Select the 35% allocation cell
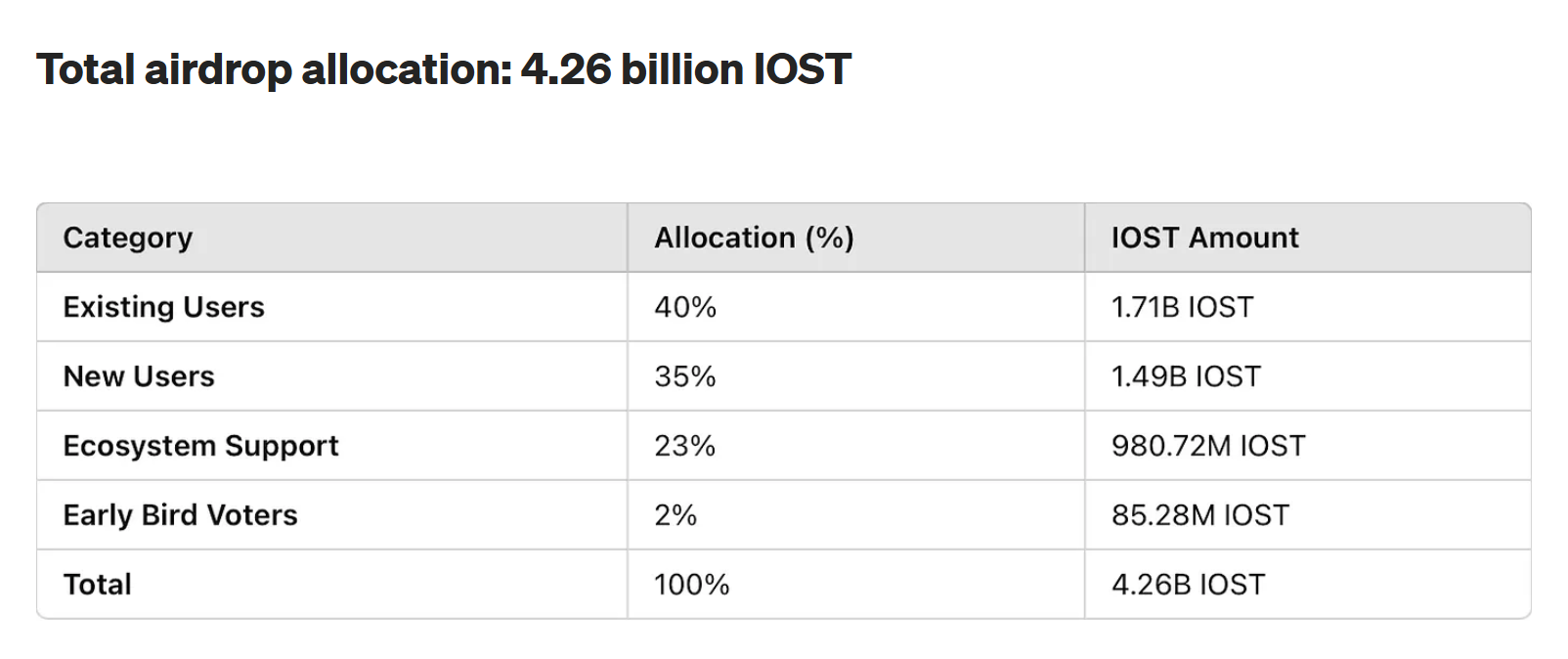This screenshot has width=1568, height=659. pos(685,376)
